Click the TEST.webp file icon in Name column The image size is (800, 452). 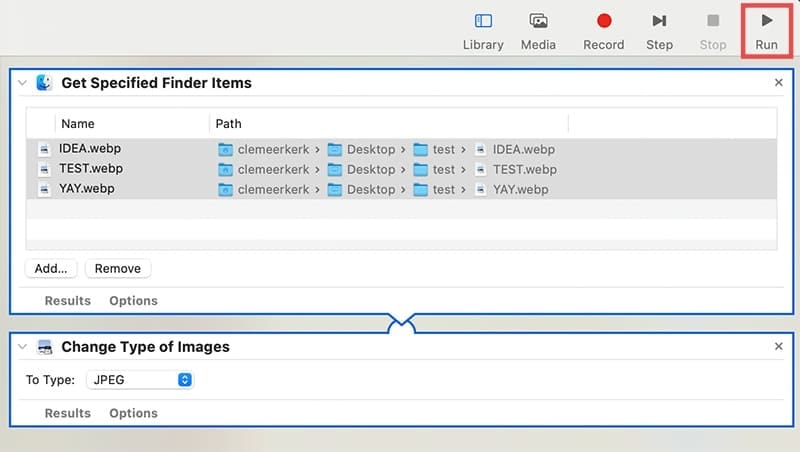point(44,169)
